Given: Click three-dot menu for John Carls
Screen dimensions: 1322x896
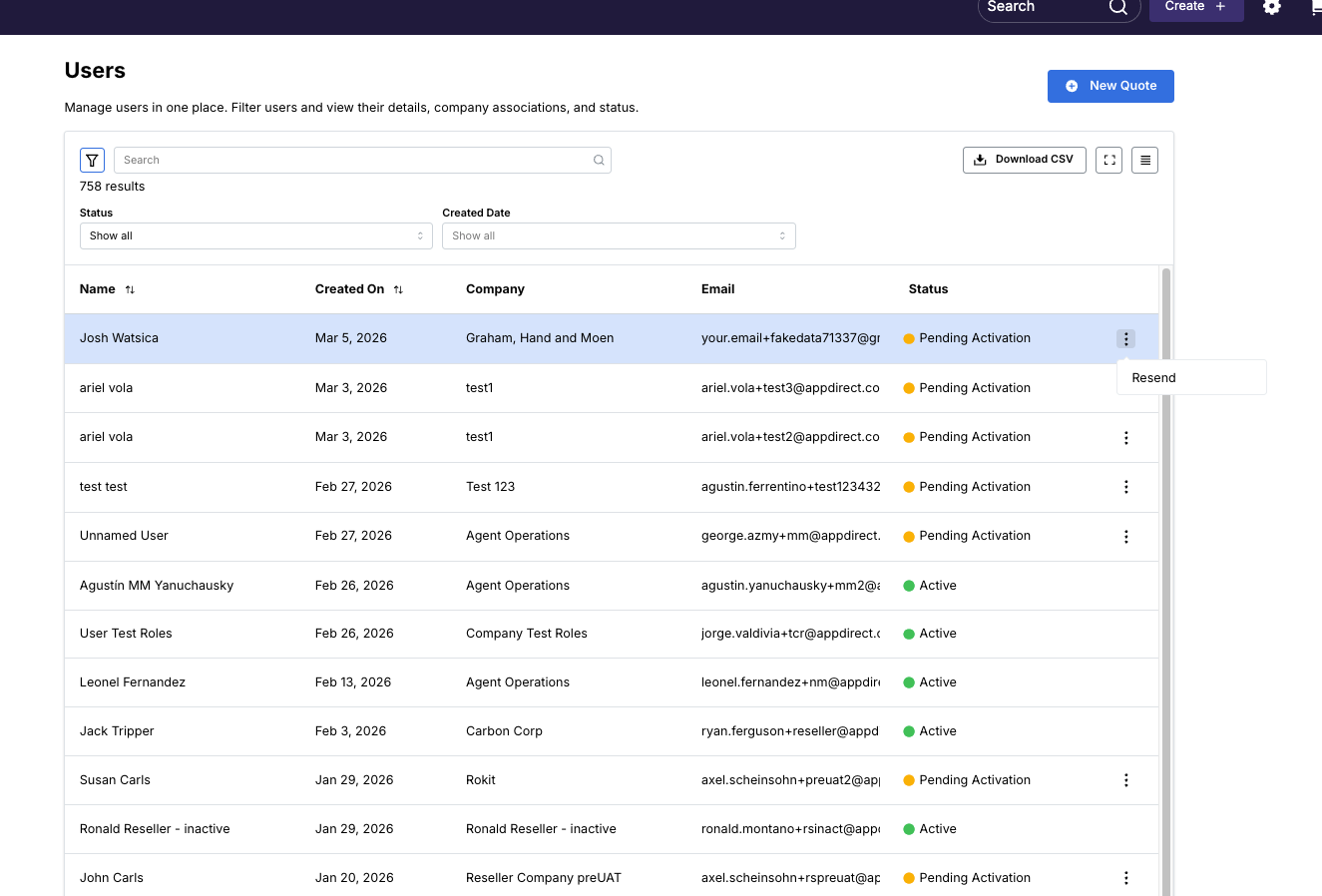Looking at the screenshot, I should click(1125, 878).
